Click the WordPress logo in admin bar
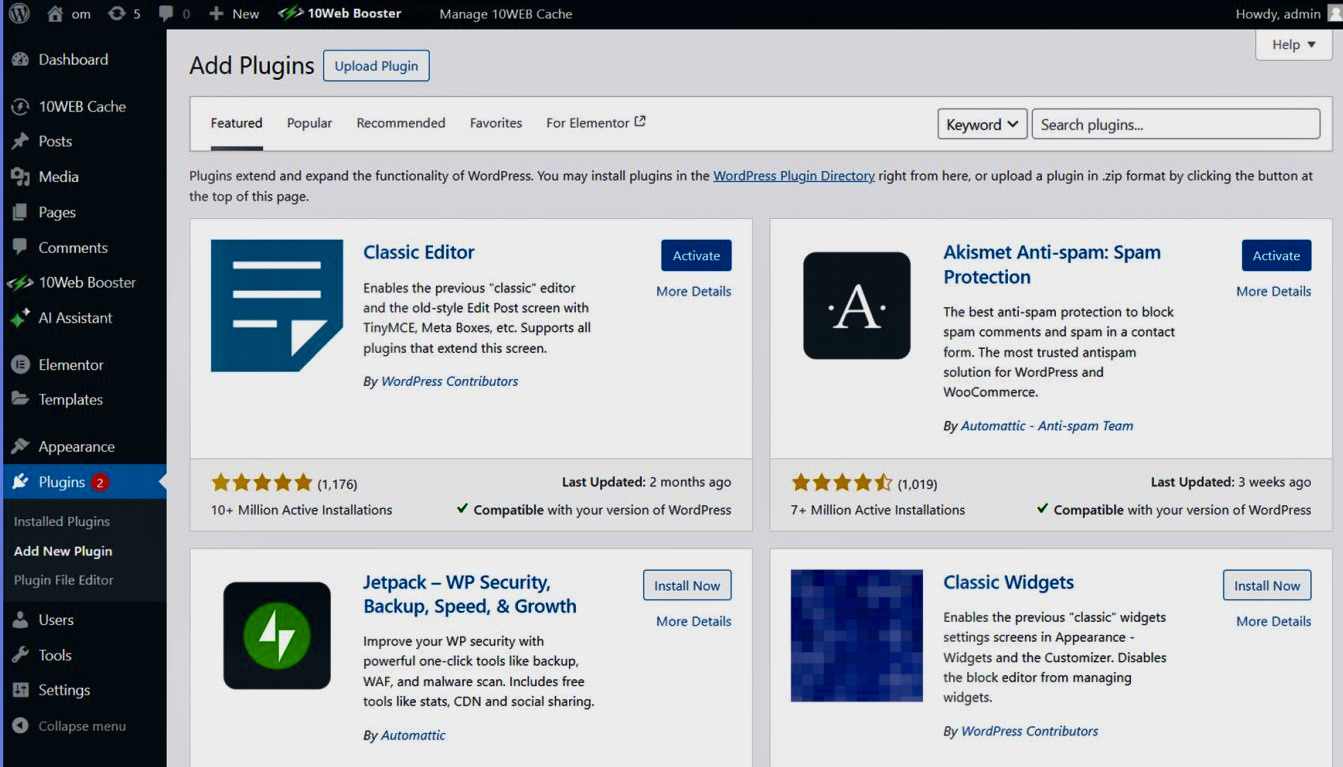 [20, 14]
